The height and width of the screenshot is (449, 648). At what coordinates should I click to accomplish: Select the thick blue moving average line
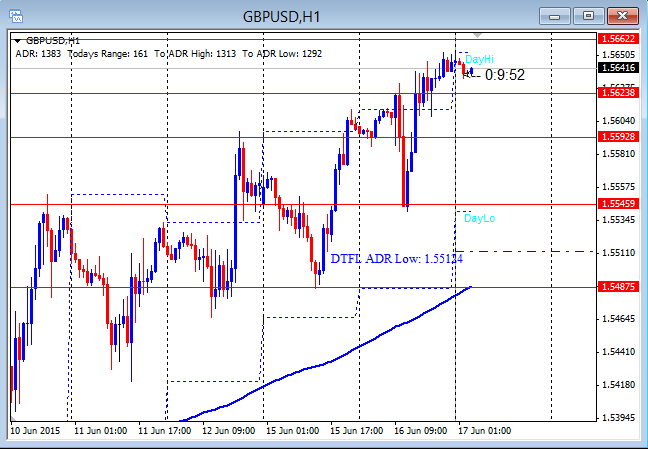point(331,361)
